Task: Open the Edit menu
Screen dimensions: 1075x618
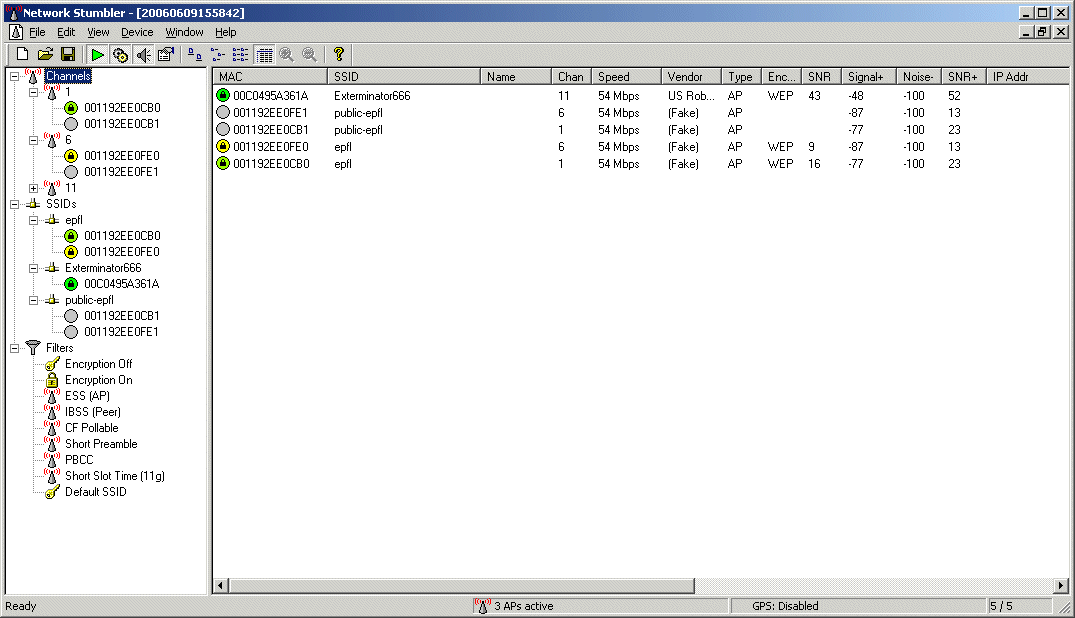Action: (x=66, y=32)
